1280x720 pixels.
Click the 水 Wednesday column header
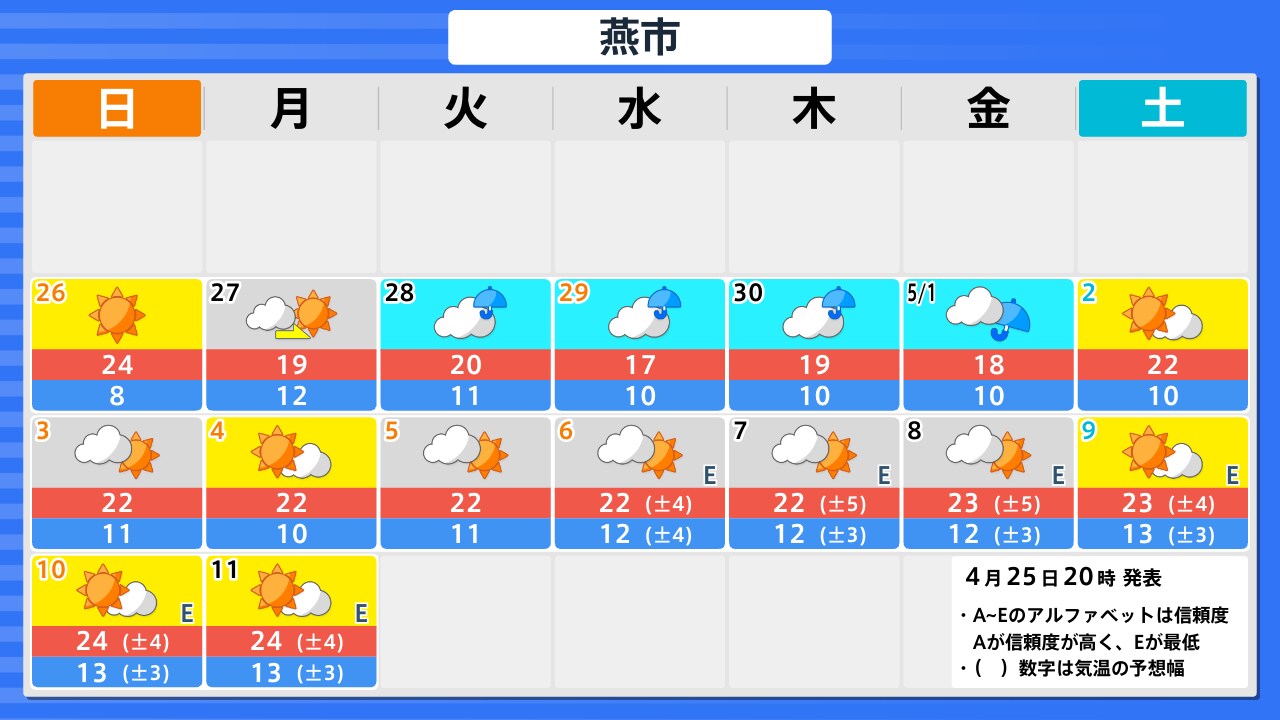click(x=640, y=109)
